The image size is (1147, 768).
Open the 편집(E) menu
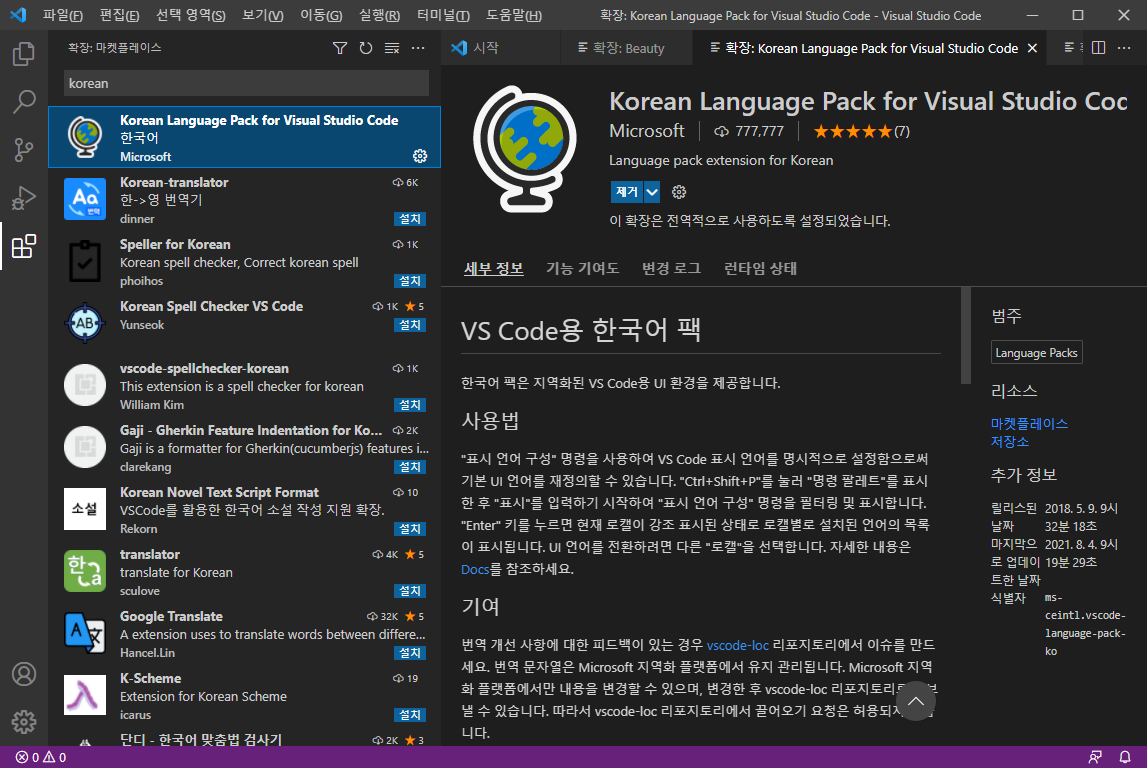[119, 15]
